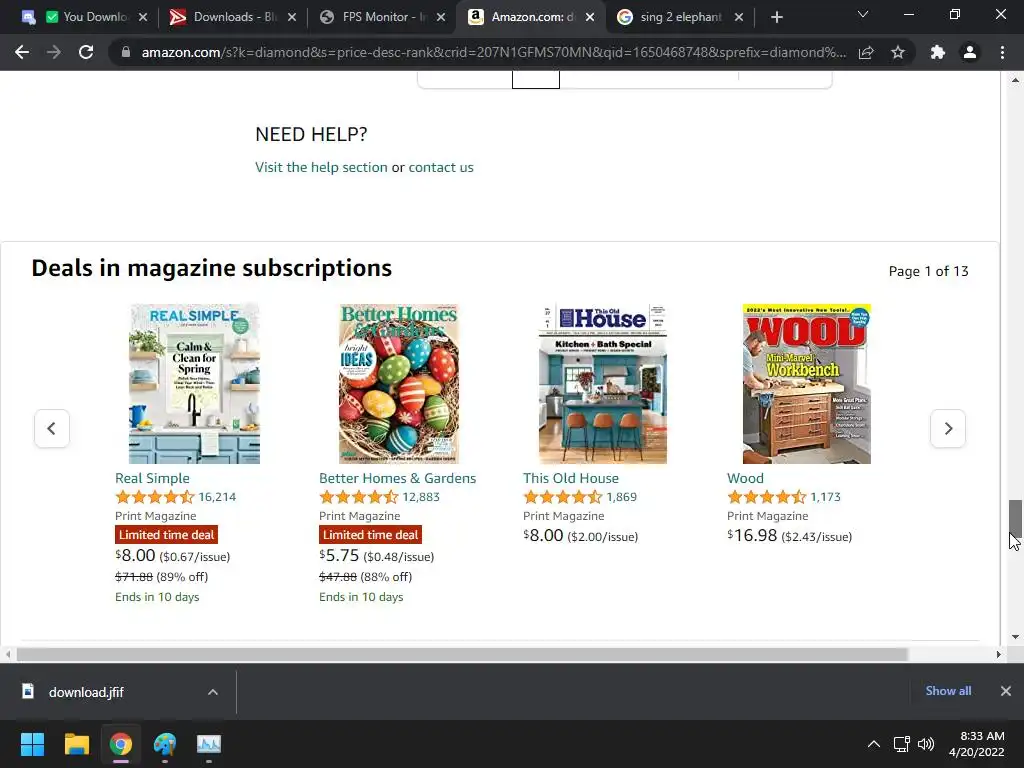This screenshot has width=1024, height=768.
Task: Open the Paint taskbar icon
Action: click(165, 744)
